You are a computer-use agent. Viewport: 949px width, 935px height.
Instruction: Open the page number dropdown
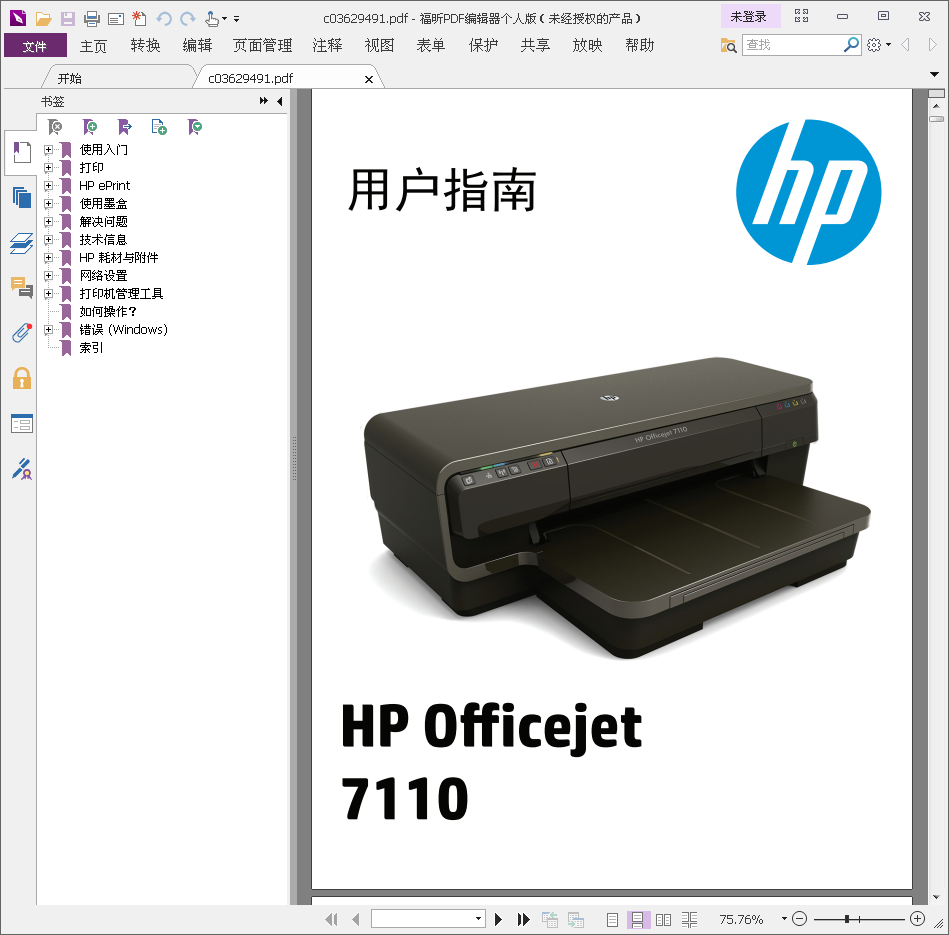coord(478,919)
